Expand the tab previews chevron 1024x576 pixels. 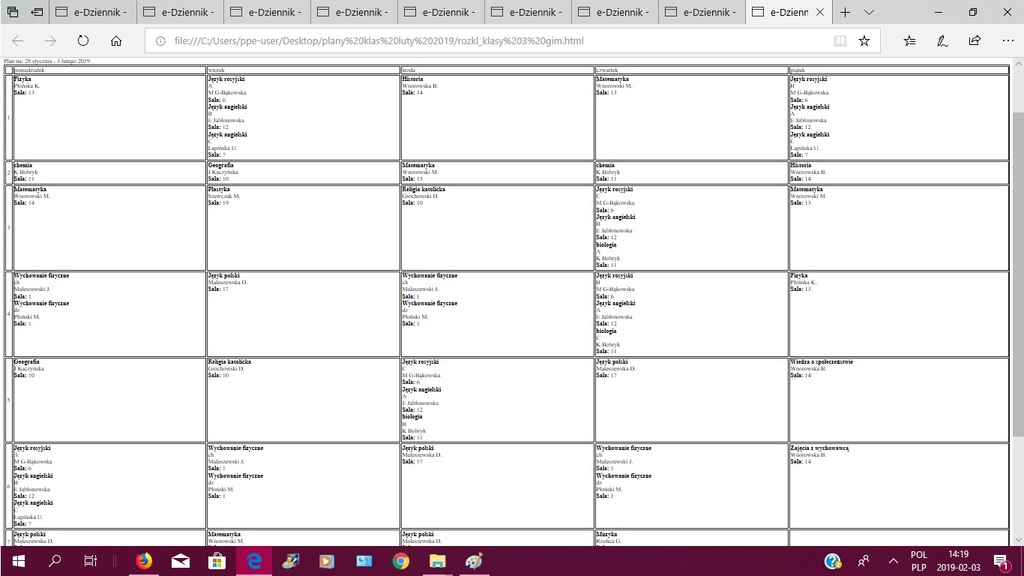tap(868, 12)
